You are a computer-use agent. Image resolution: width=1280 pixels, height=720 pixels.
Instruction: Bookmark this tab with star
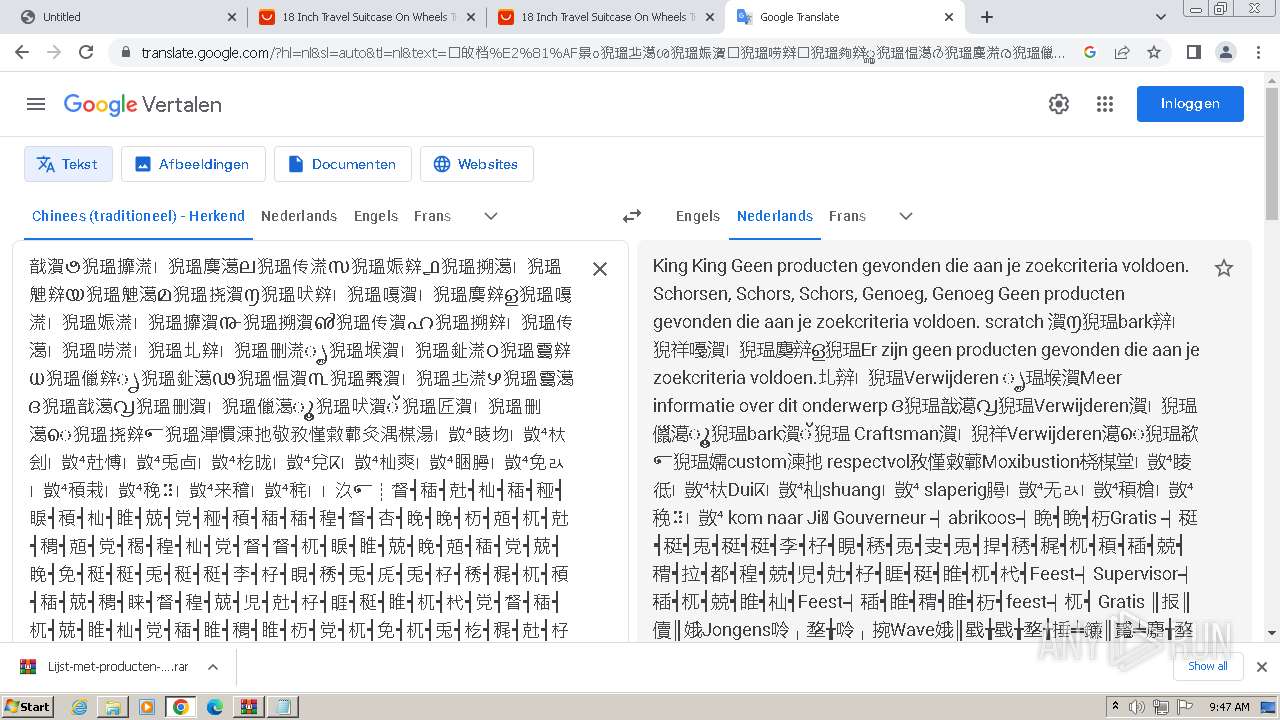coord(1154,52)
